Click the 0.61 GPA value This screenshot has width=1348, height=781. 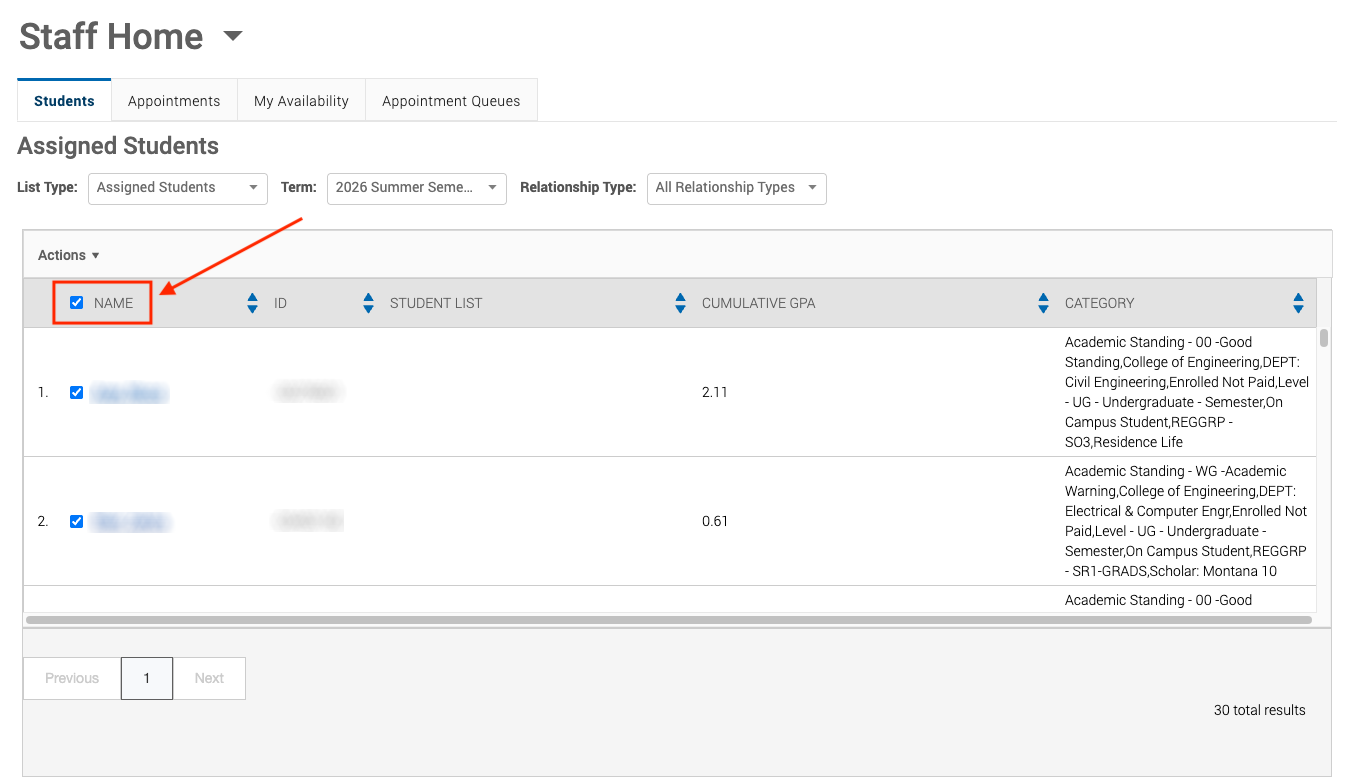(x=715, y=522)
